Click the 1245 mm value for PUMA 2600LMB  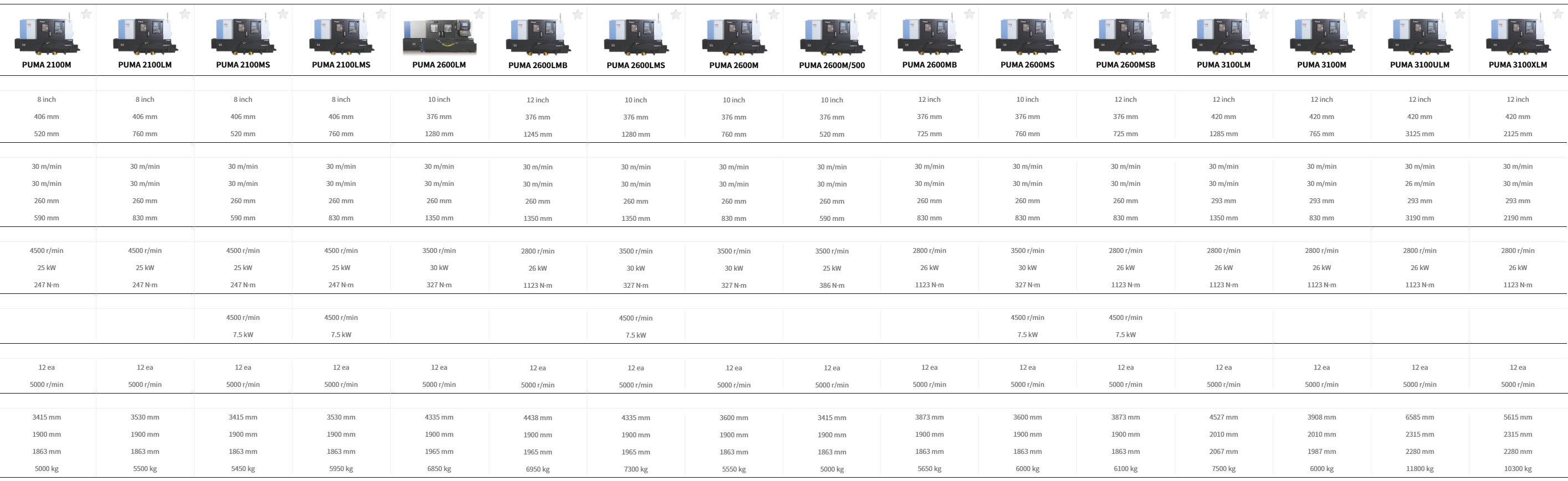[x=537, y=135]
